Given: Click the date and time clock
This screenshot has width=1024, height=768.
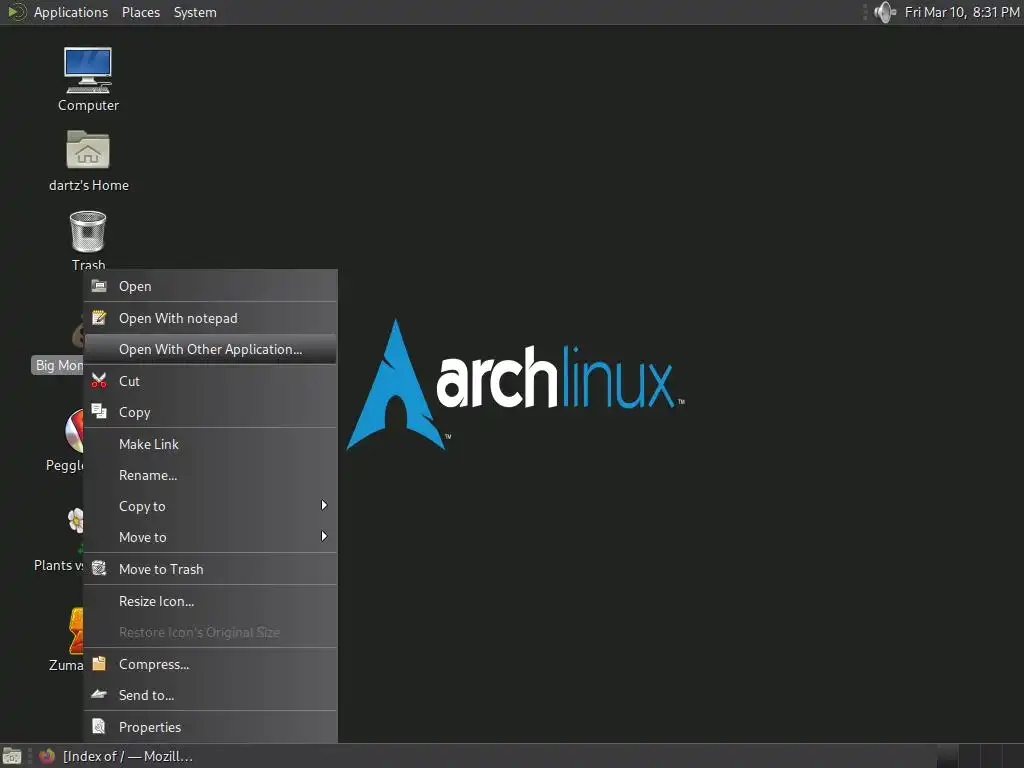Looking at the screenshot, I should [x=962, y=12].
